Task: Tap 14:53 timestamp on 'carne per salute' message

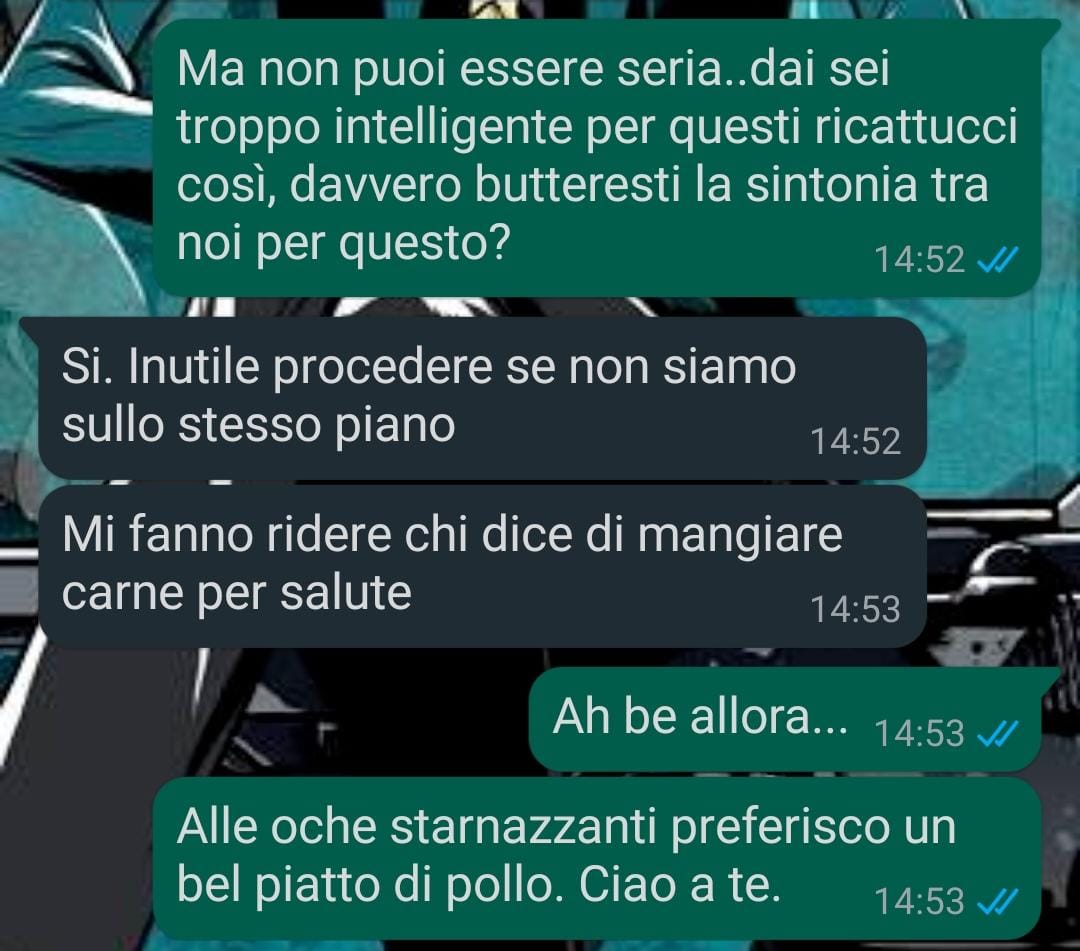Action: tap(855, 609)
